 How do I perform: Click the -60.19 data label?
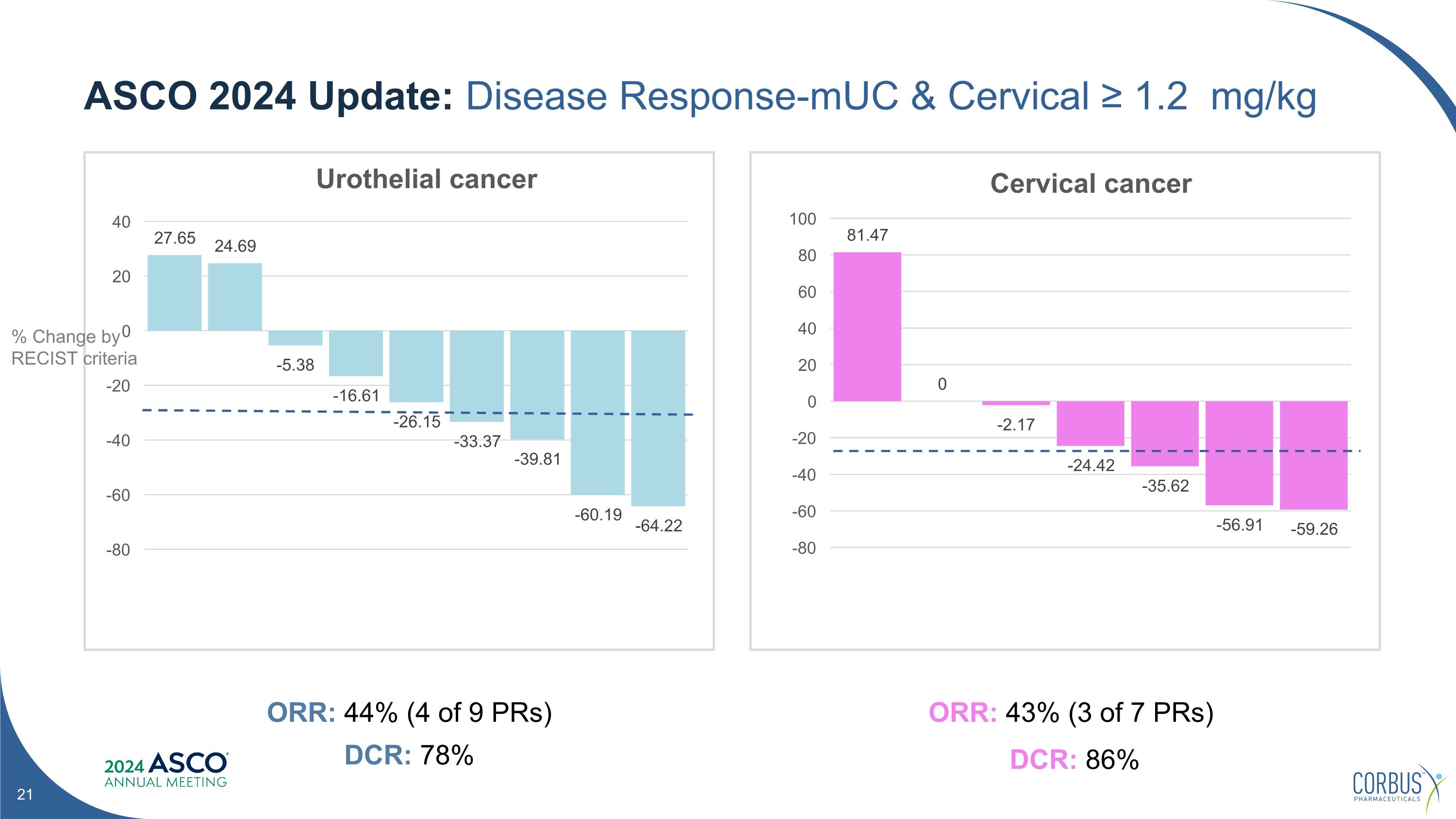[x=598, y=515]
